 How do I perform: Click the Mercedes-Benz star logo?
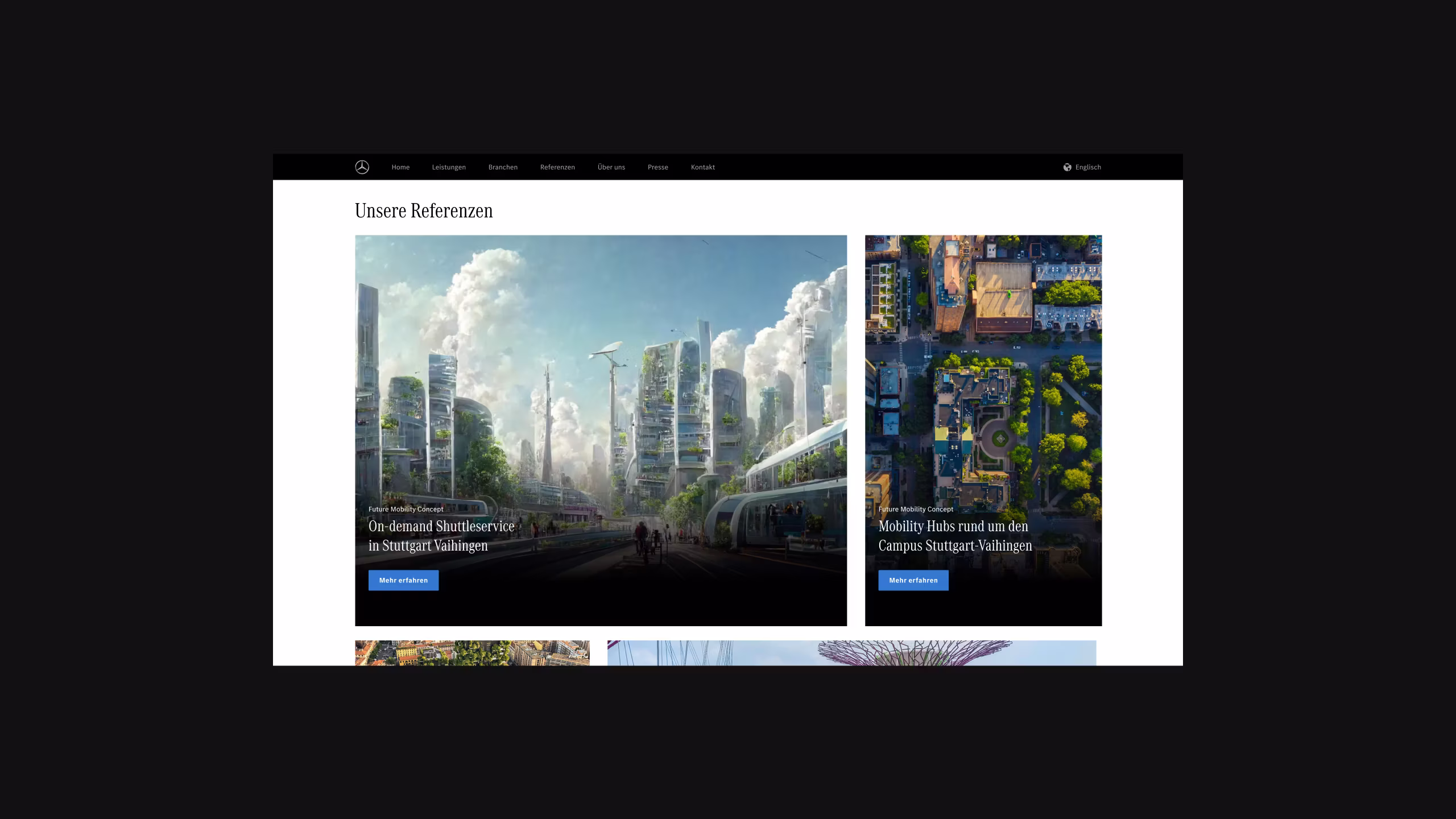click(362, 167)
